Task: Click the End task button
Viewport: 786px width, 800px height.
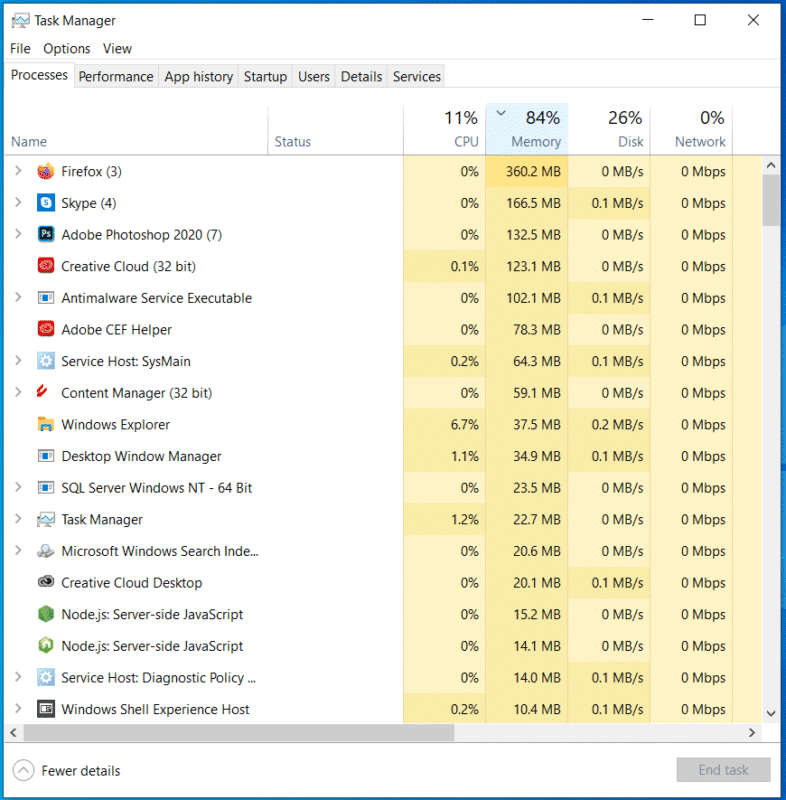Action: click(723, 770)
